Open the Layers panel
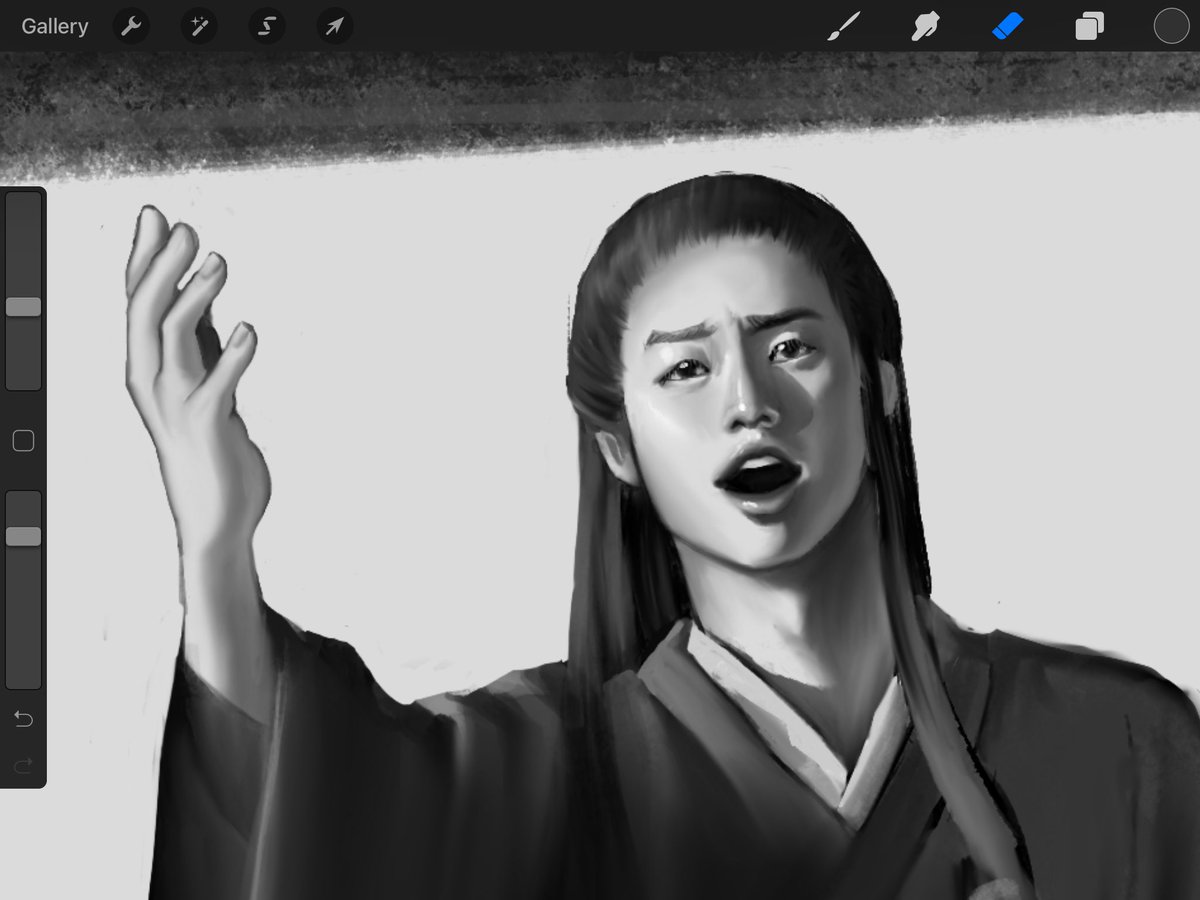Screen dimensions: 1200x900 1089,26
